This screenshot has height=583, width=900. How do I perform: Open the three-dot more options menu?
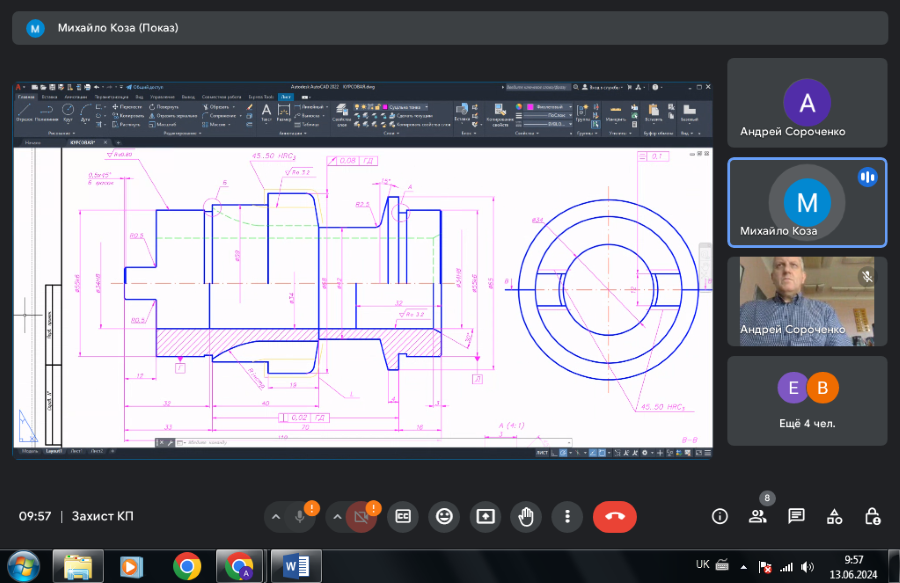(567, 516)
